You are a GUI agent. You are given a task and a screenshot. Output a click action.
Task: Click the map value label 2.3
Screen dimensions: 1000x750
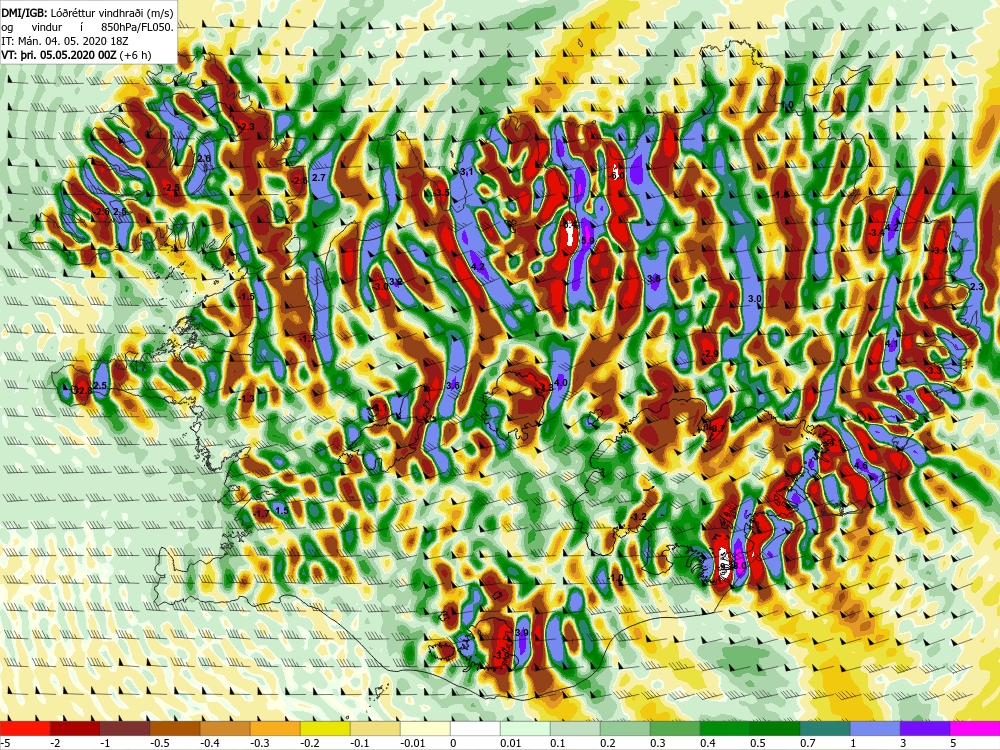976,288
